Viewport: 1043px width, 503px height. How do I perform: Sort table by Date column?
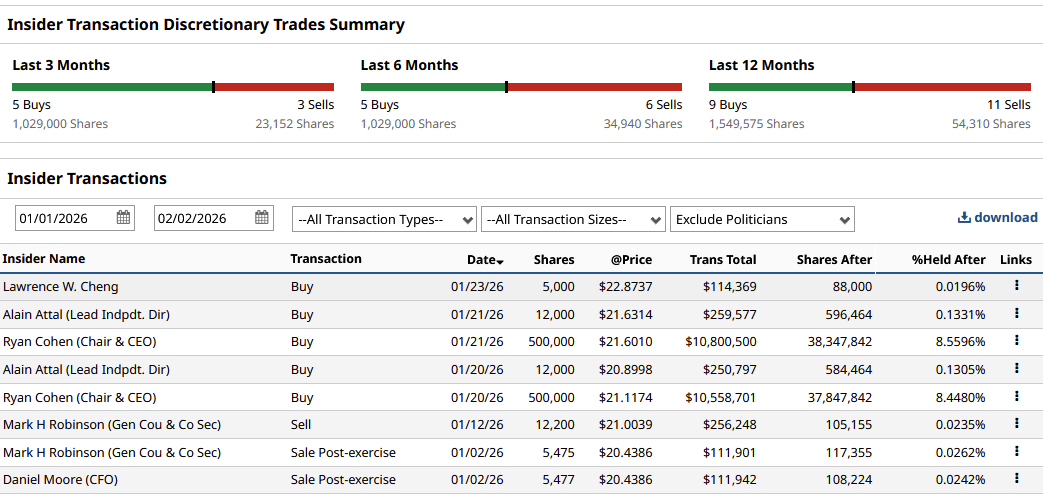click(485, 260)
